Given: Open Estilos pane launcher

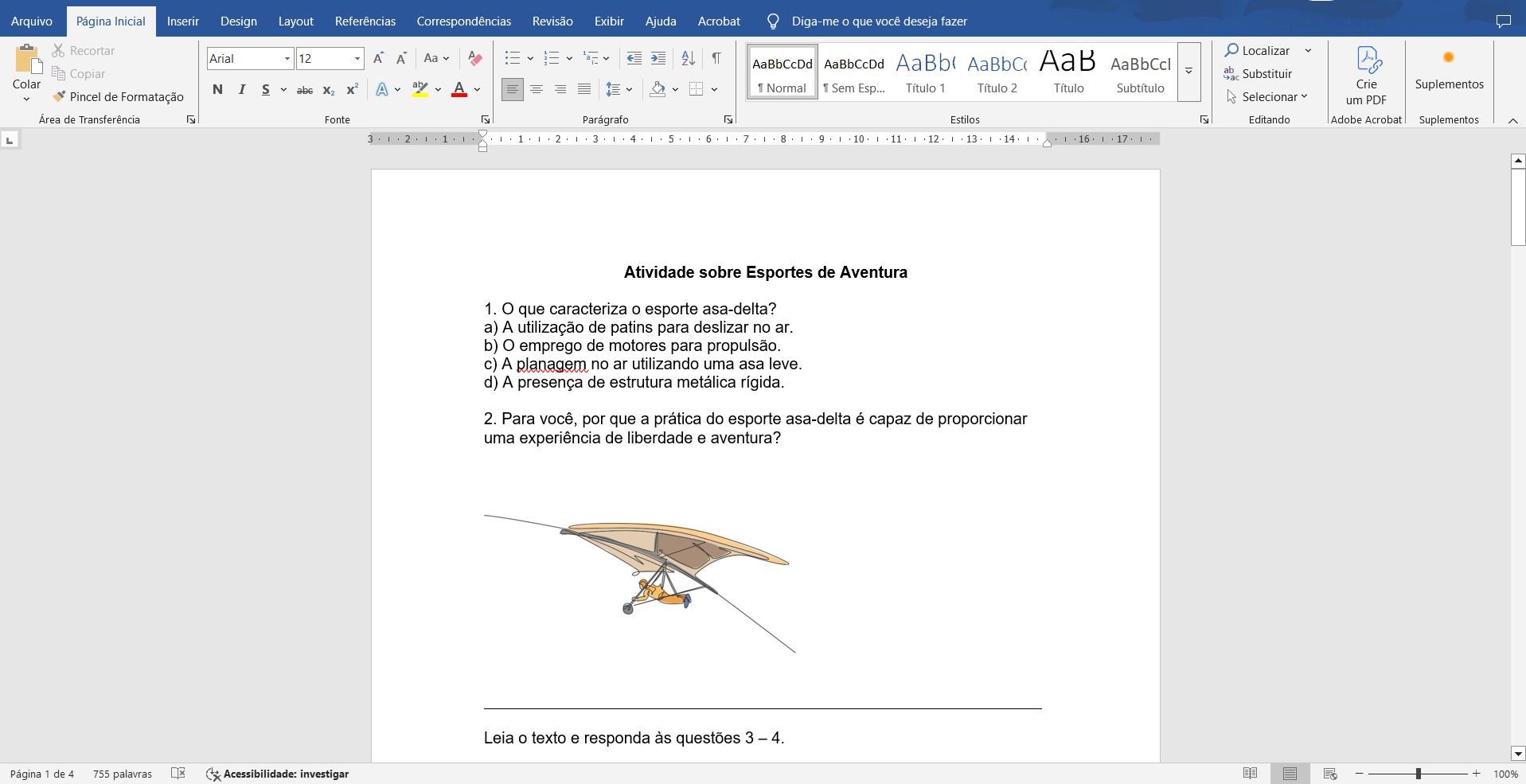Looking at the screenshot, I should [x=1204, y=119].
